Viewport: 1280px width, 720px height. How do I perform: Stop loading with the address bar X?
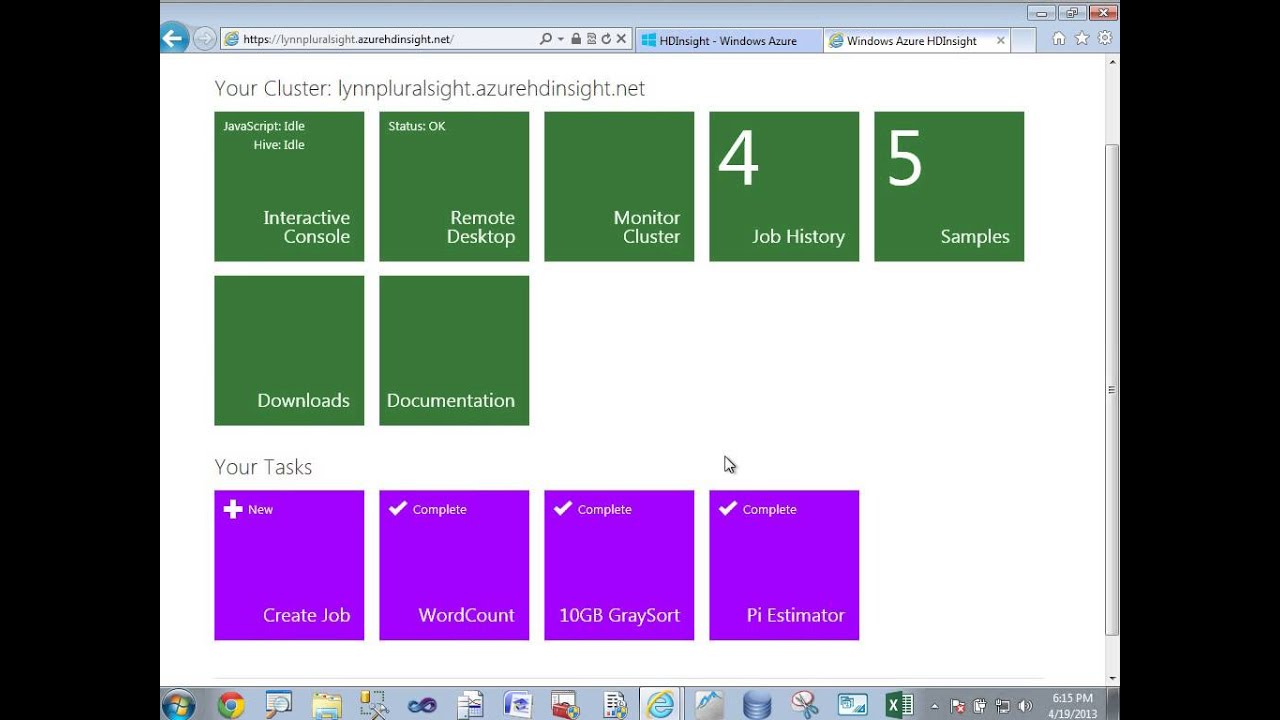point(621,39)
